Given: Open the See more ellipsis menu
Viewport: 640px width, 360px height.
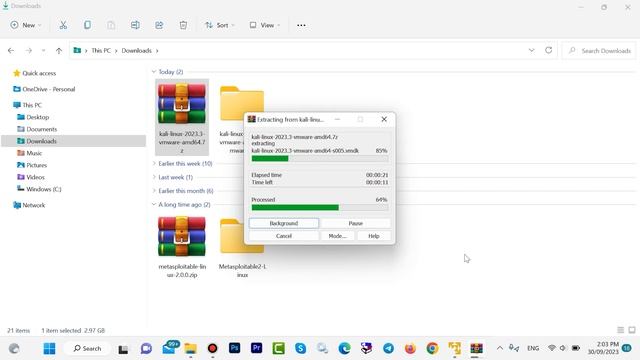Looking at the screenshot, I should point(301,25).
